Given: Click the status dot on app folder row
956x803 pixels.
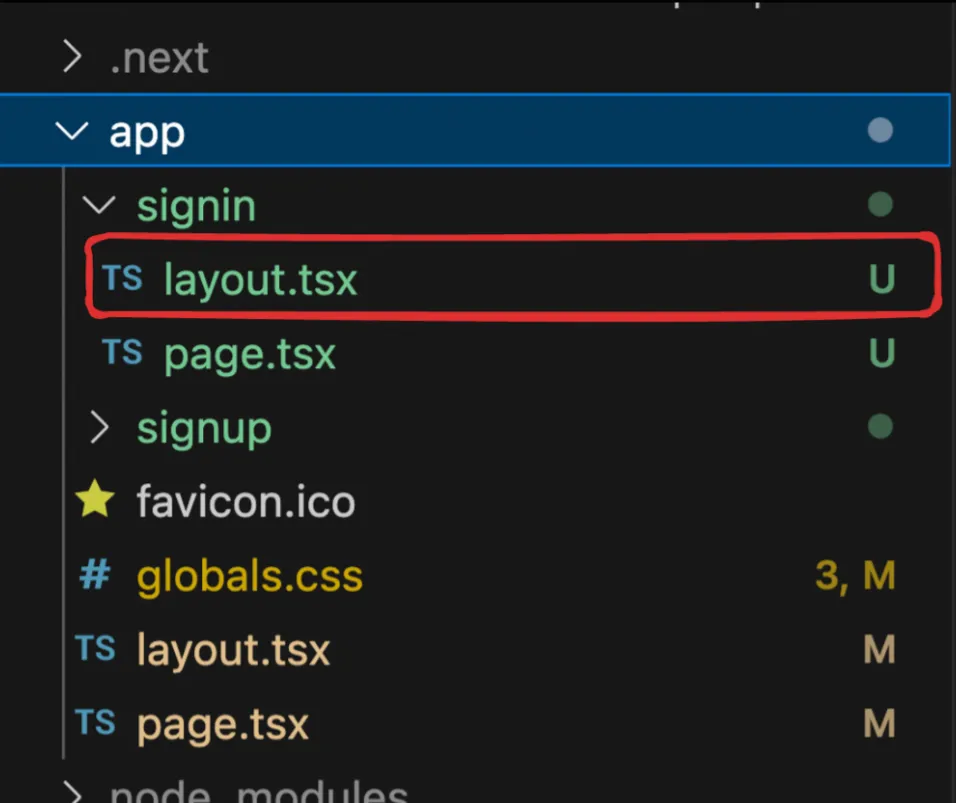Looking at the screenshot, I should 880,131.
